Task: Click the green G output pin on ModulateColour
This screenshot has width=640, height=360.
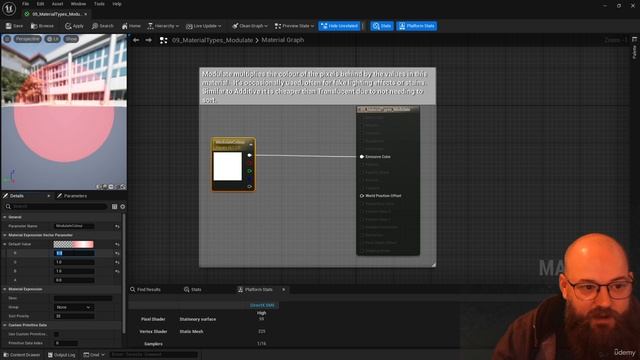Action: 249,171
